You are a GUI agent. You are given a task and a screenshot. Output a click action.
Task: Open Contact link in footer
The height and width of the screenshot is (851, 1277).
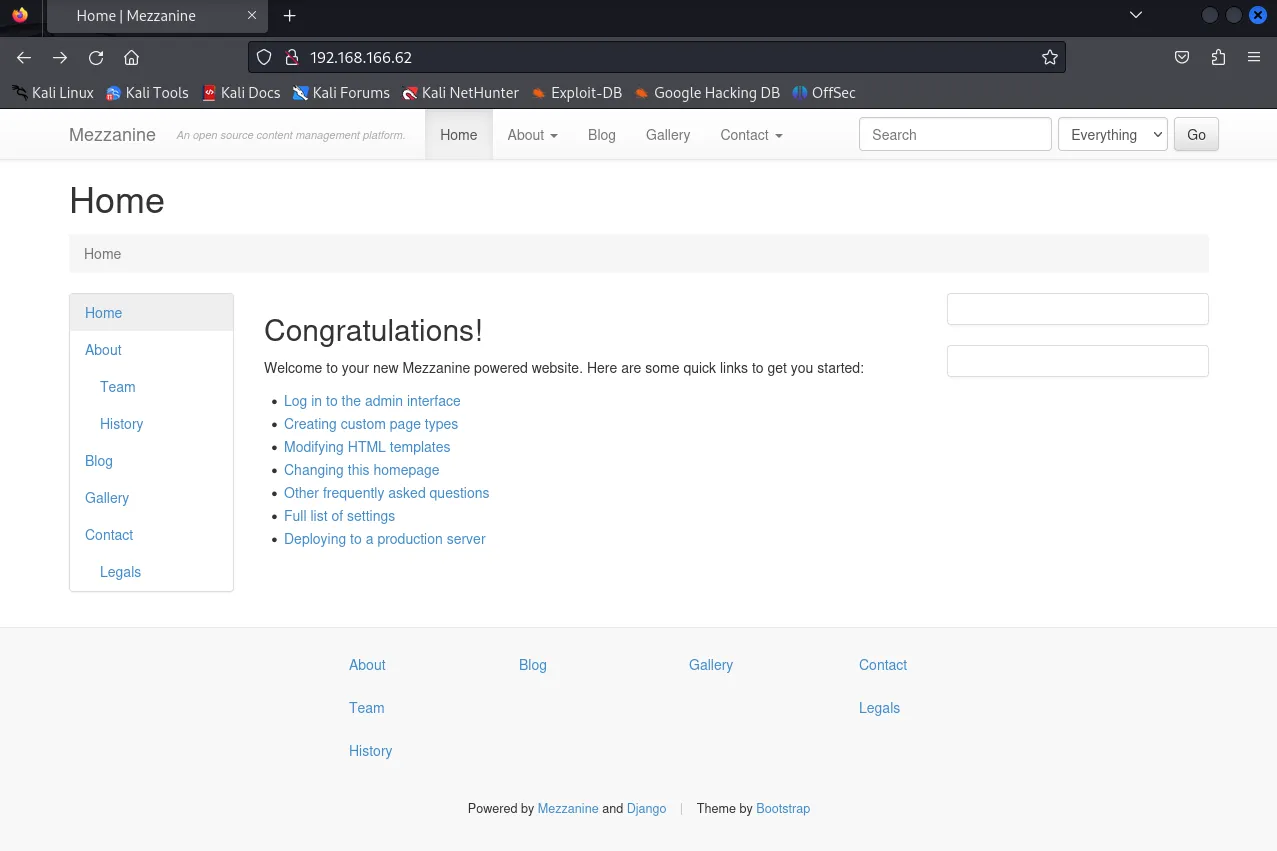pos(883,665)
